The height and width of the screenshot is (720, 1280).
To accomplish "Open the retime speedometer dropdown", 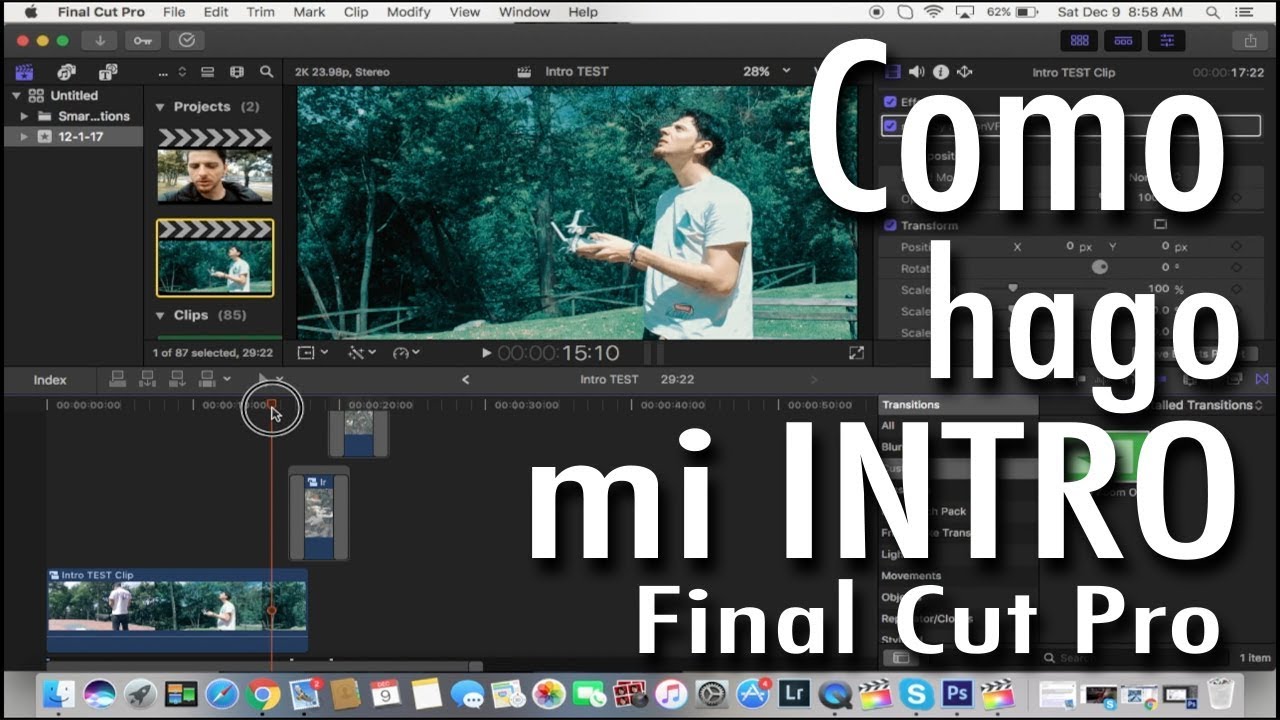I will click(x=406, y=353).
